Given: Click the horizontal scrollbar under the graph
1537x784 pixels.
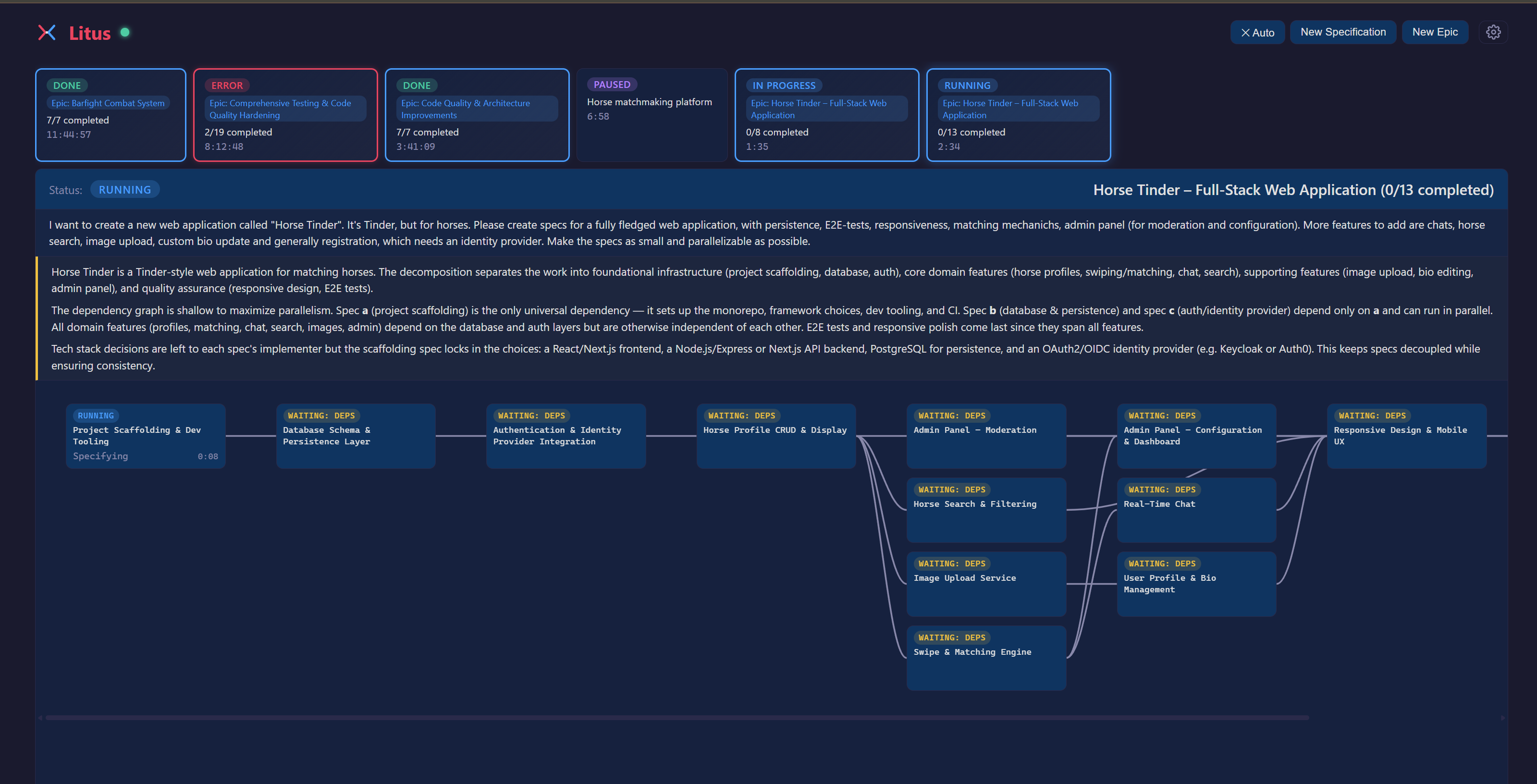Looking at the screenshot, I should pos(677,718).
